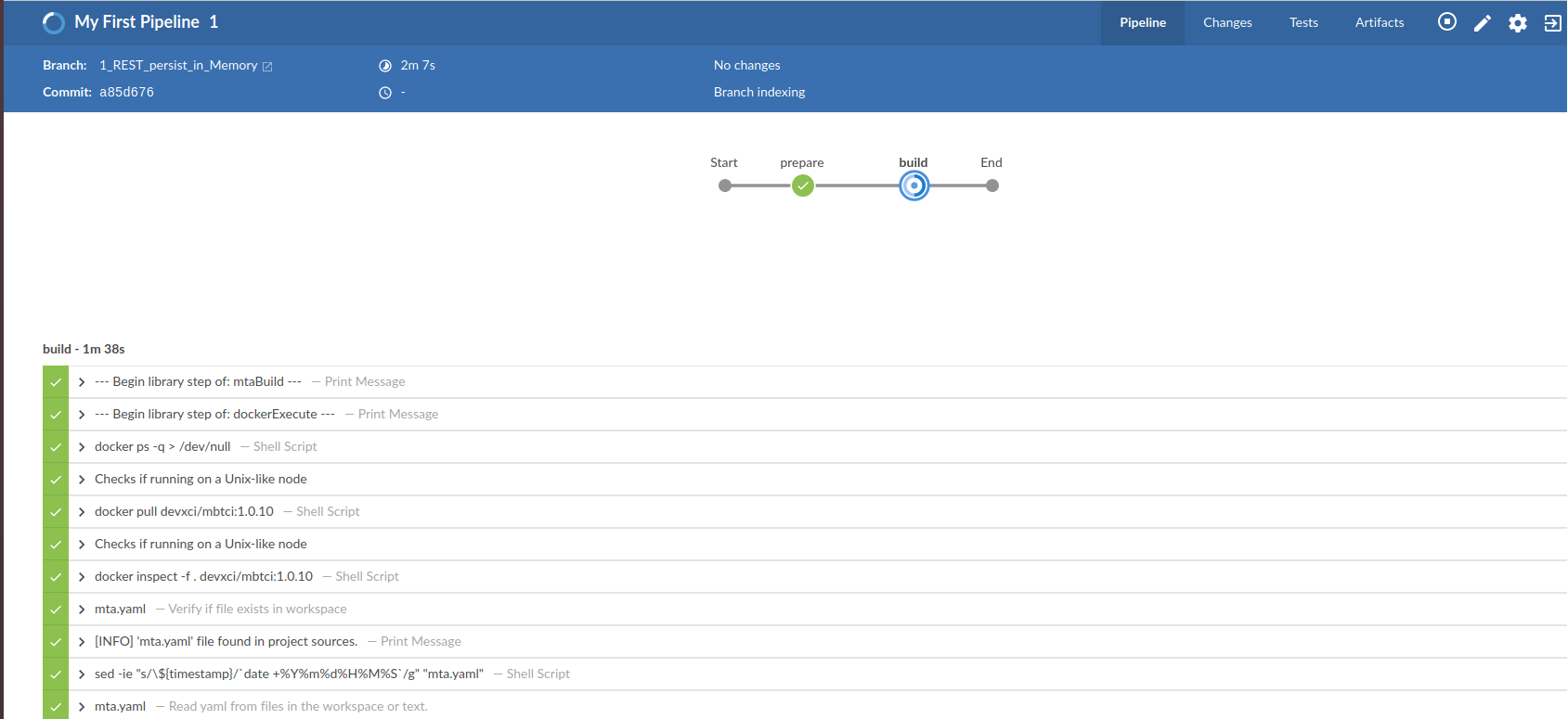Viewport: 1568px width, 719px height.
Task: Click success check of dockerExecute step
Action: click(56, 415)
